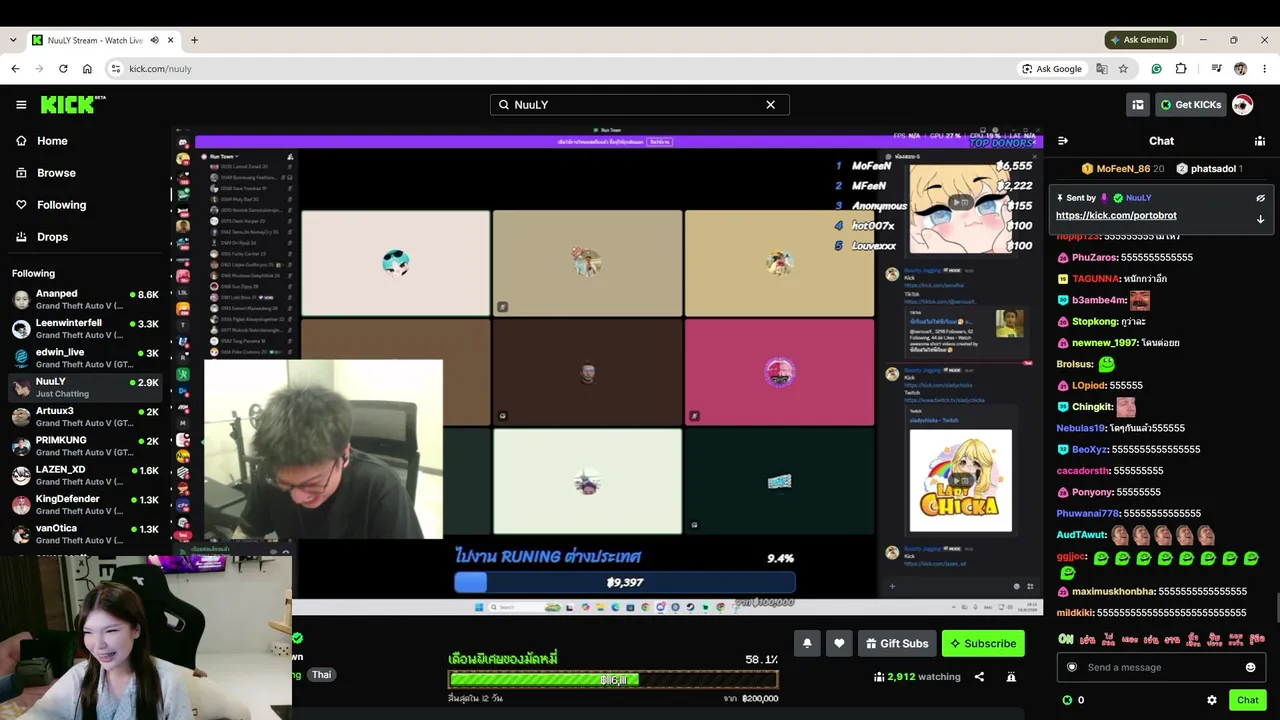The width and height of the screenshot is (1280, 720).
Task: Share the stream
Action: pyautogui.click(x=979, y=677)
